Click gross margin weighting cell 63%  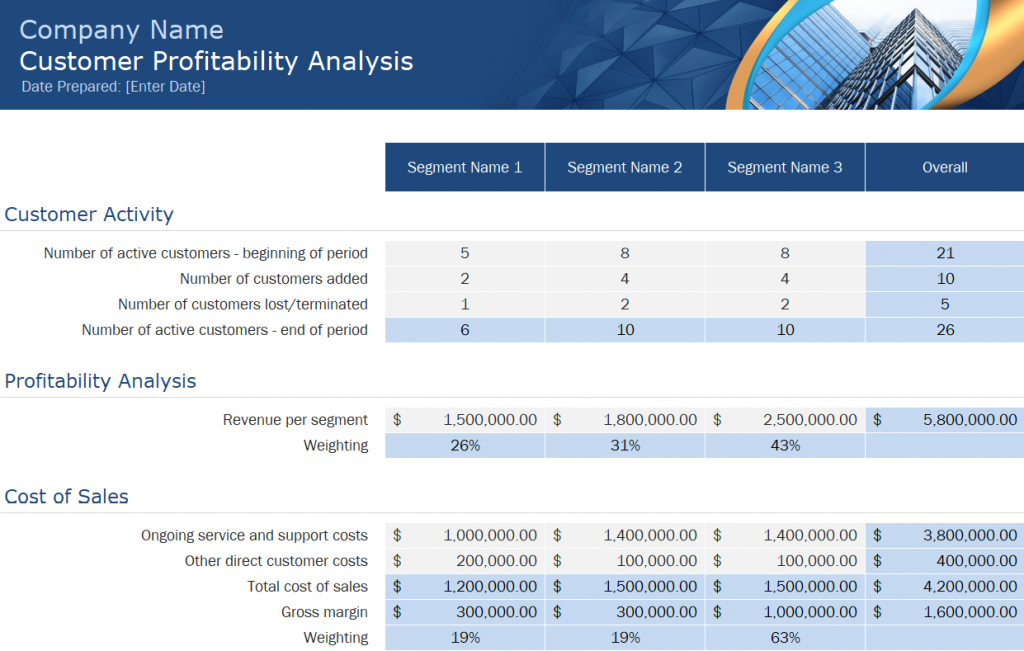click(x=785, y=637)
